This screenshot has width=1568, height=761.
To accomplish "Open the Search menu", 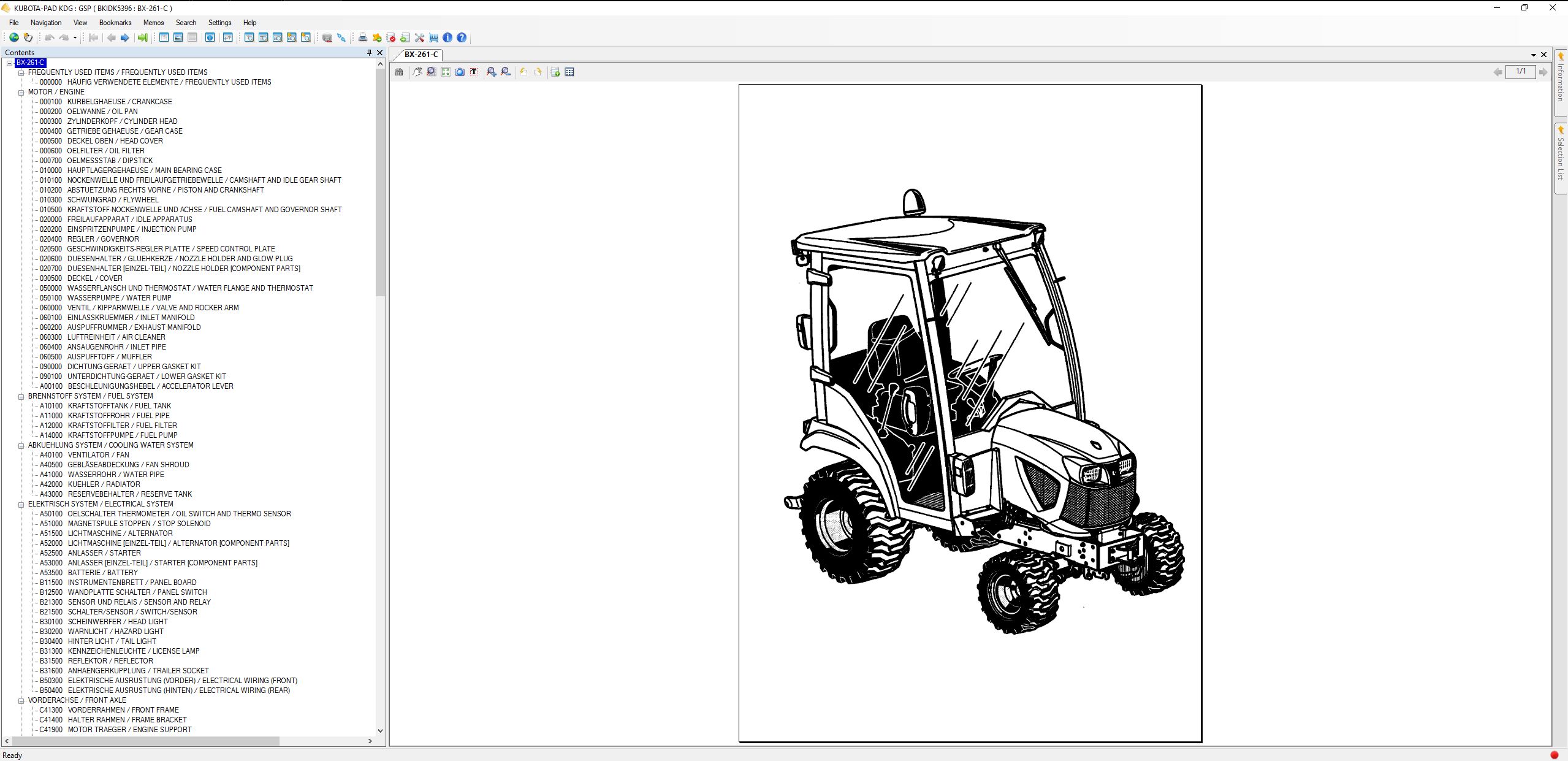I will (186, 23).
